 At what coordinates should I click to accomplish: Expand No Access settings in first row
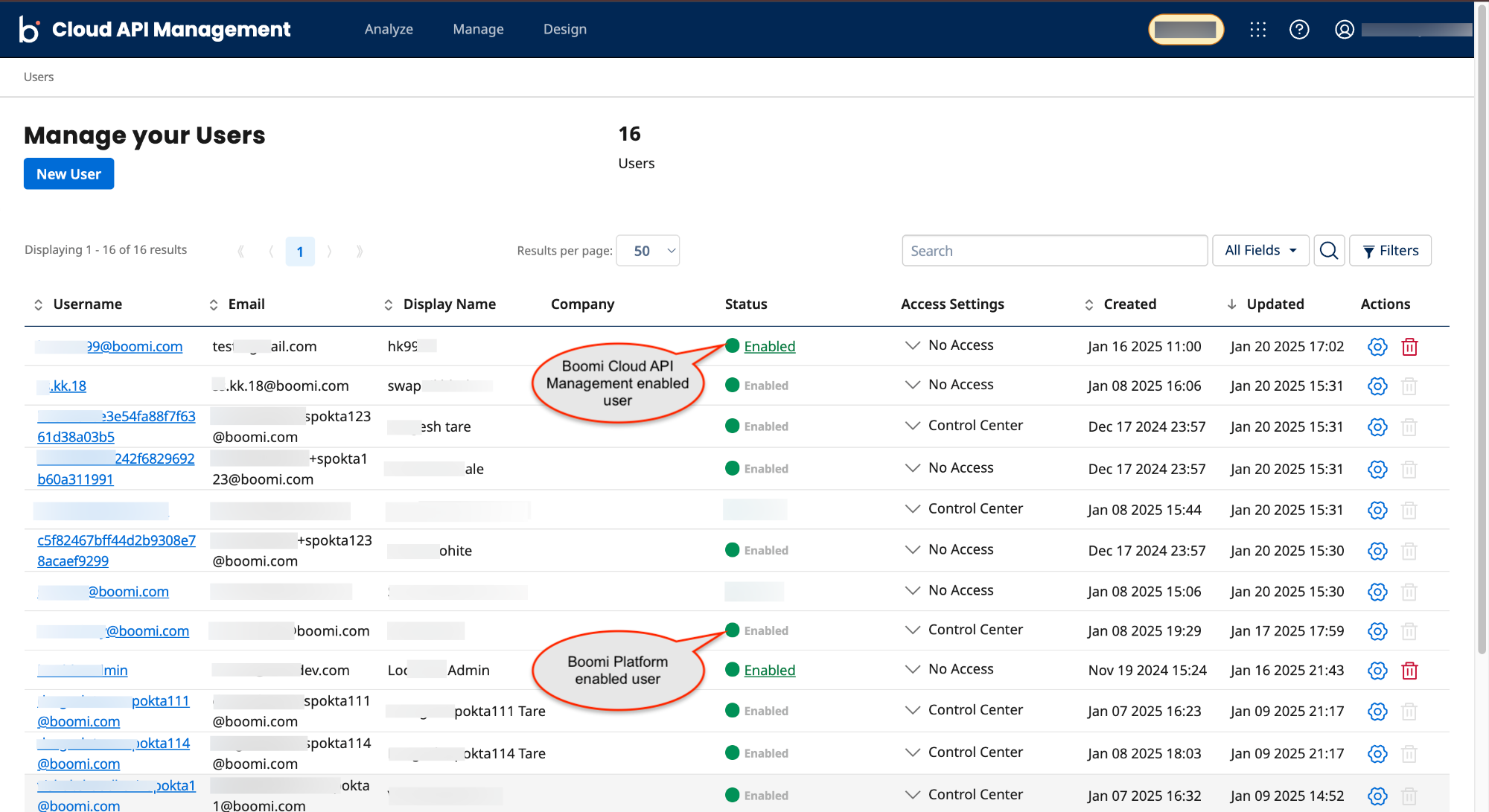point(913,345)
